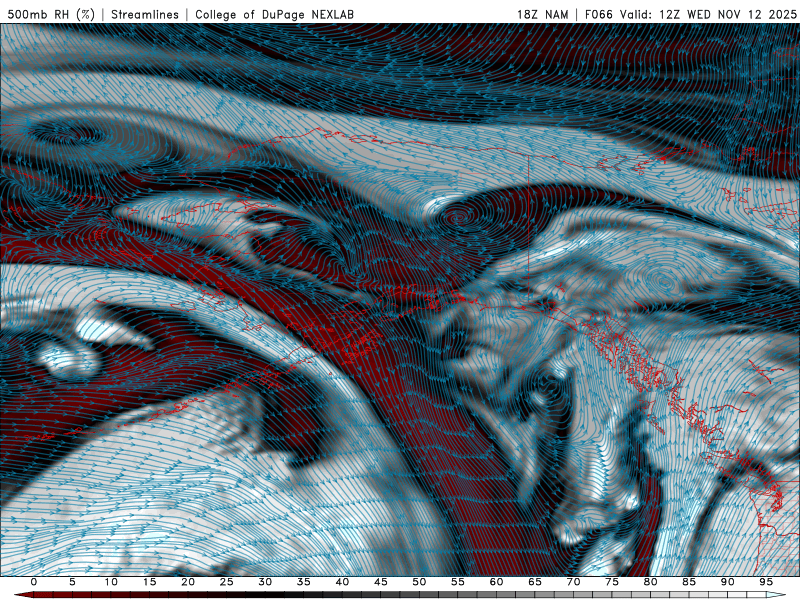The height and width of the screenshot is (600, 800).
Task: Click the 40 value on the RH scale
Action: (x=342, y=582)
